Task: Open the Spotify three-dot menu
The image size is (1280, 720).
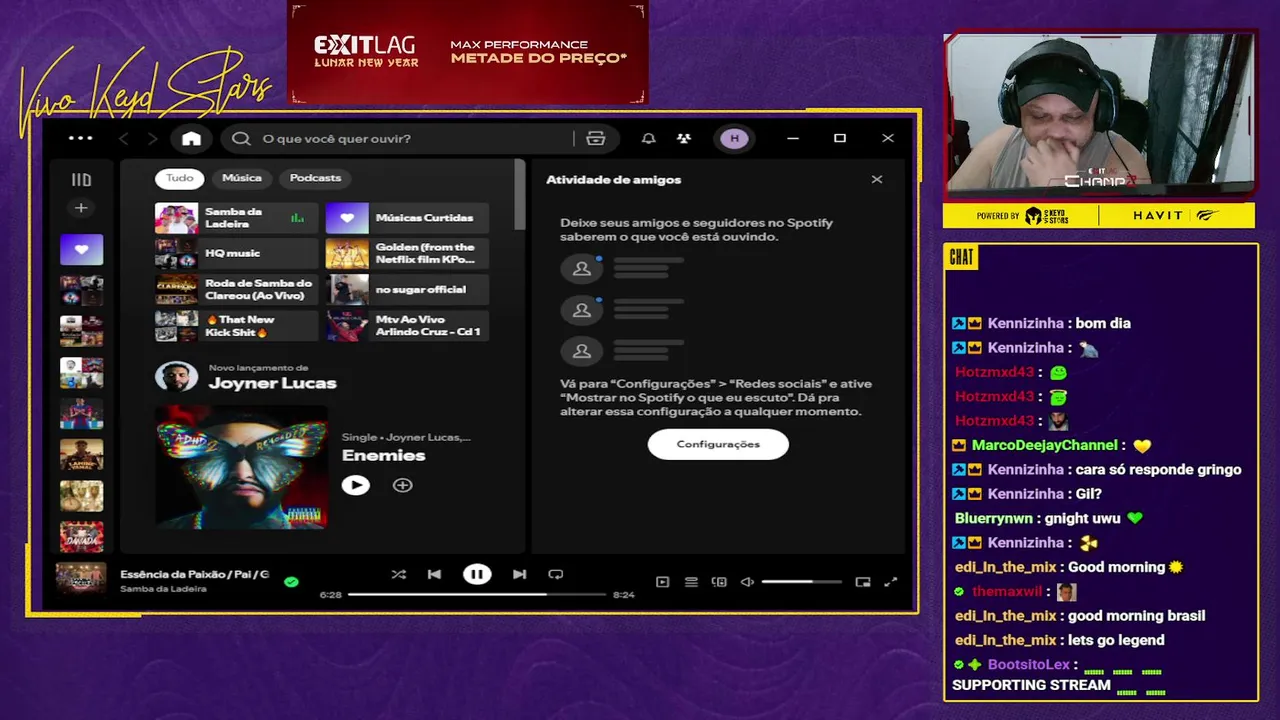Action: [80, 138]
